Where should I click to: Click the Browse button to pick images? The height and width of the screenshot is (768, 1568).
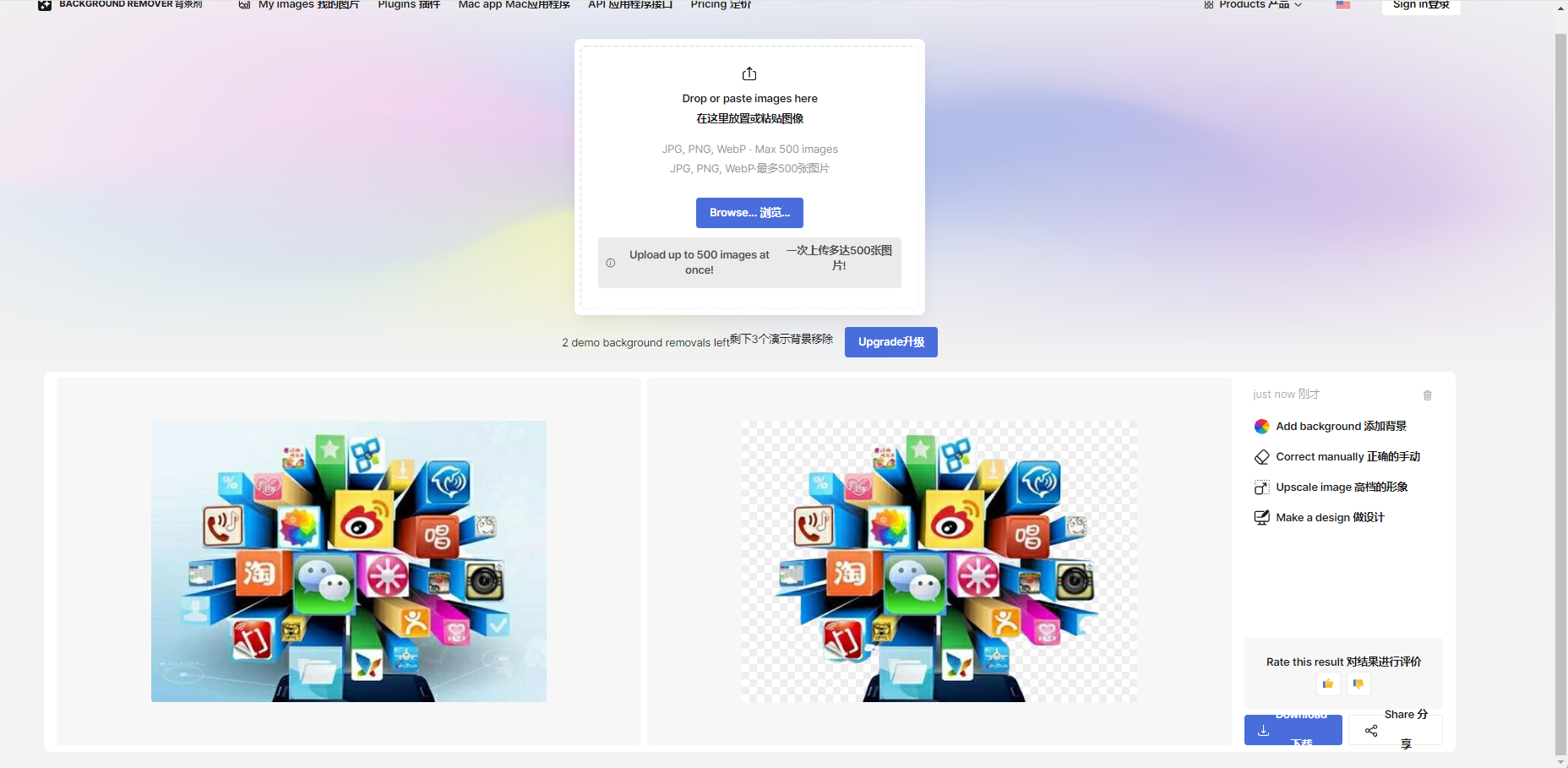coord(749,213)
